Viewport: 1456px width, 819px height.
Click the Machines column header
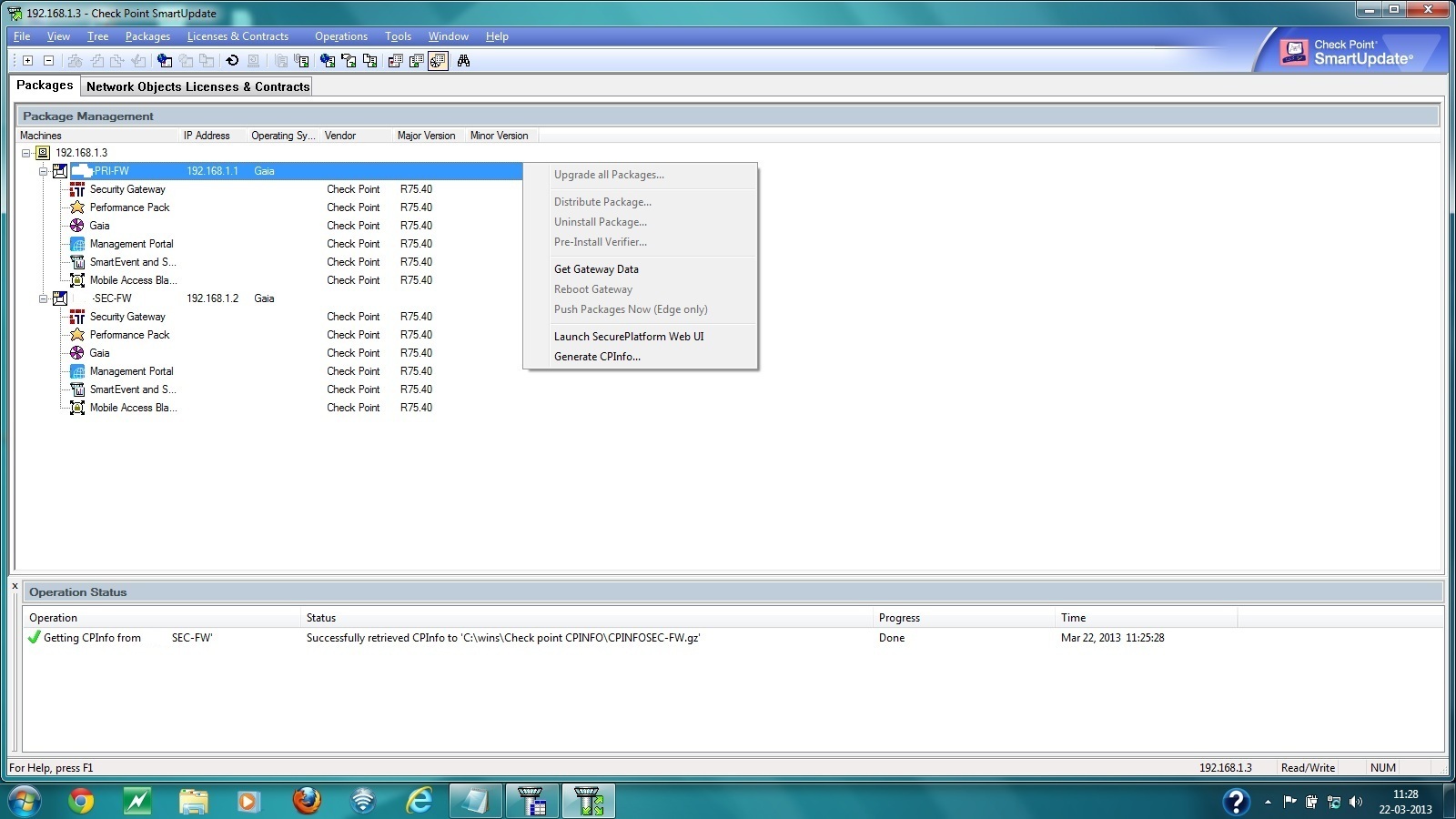[x=97, y=136]
